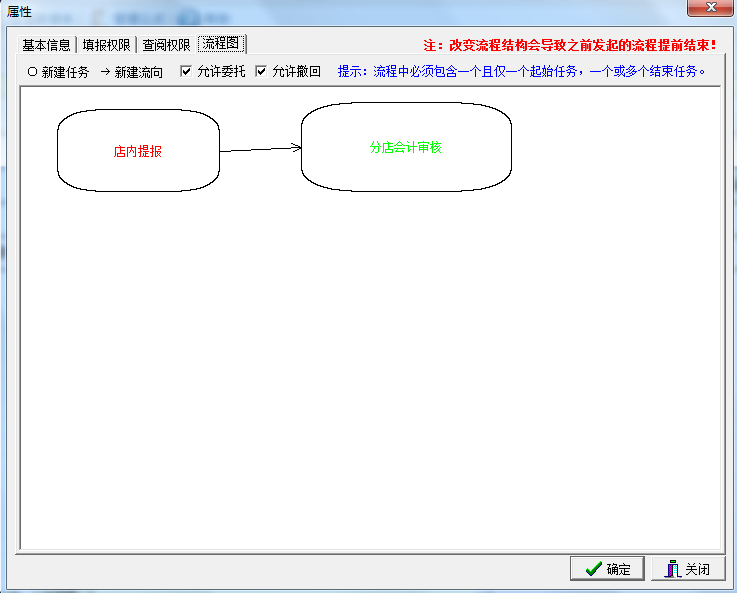Select the 分店会计审核 task node

406,147
